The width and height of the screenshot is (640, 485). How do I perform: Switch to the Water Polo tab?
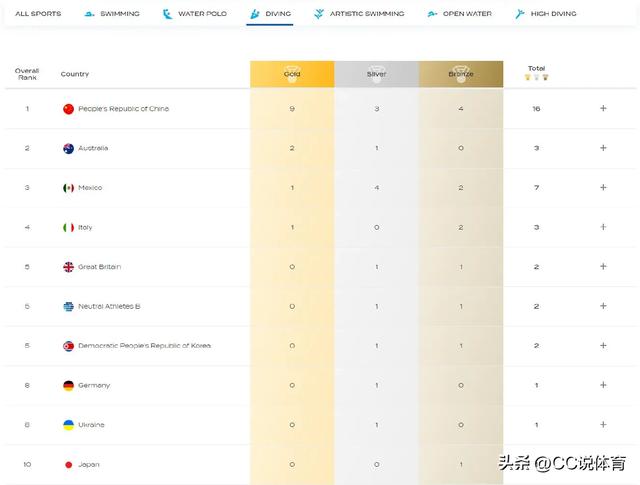194,13
